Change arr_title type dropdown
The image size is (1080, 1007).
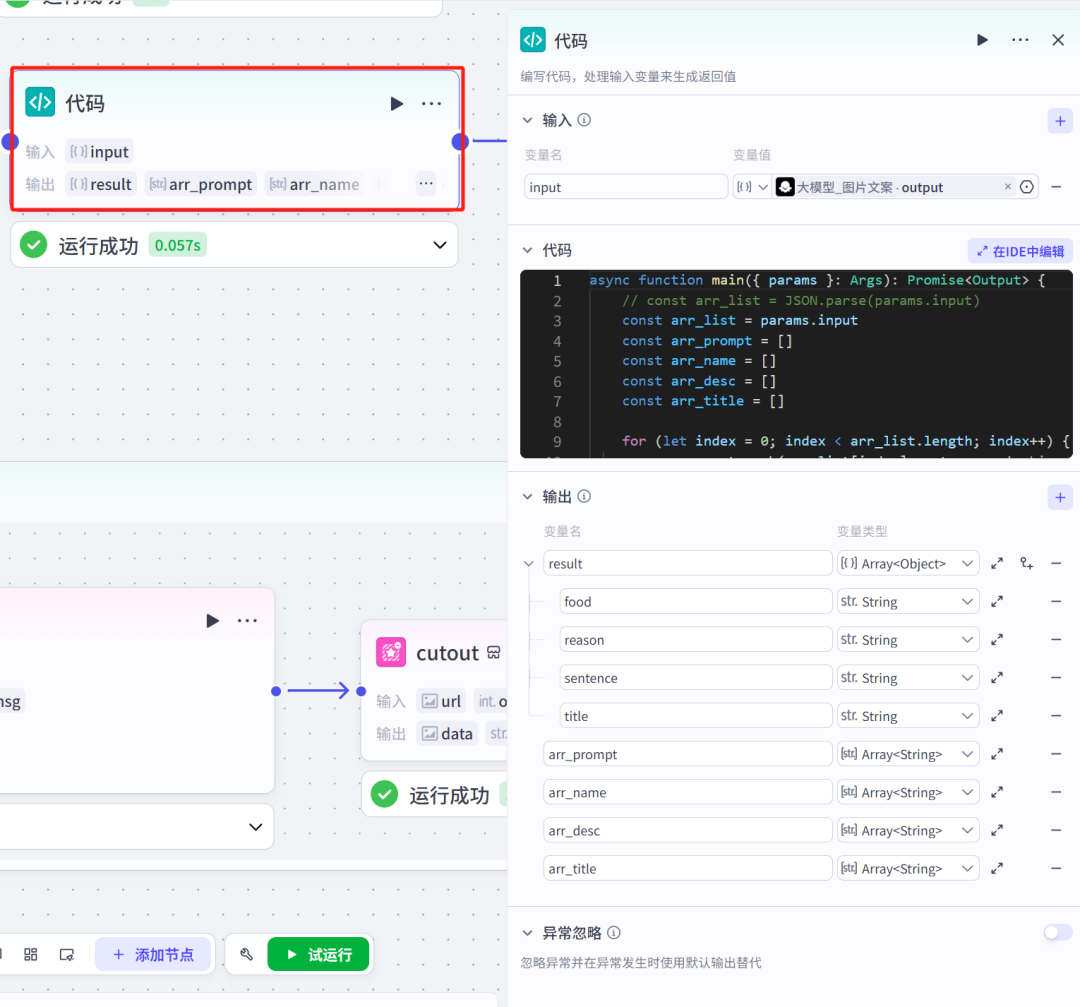[x=908, y=869]
